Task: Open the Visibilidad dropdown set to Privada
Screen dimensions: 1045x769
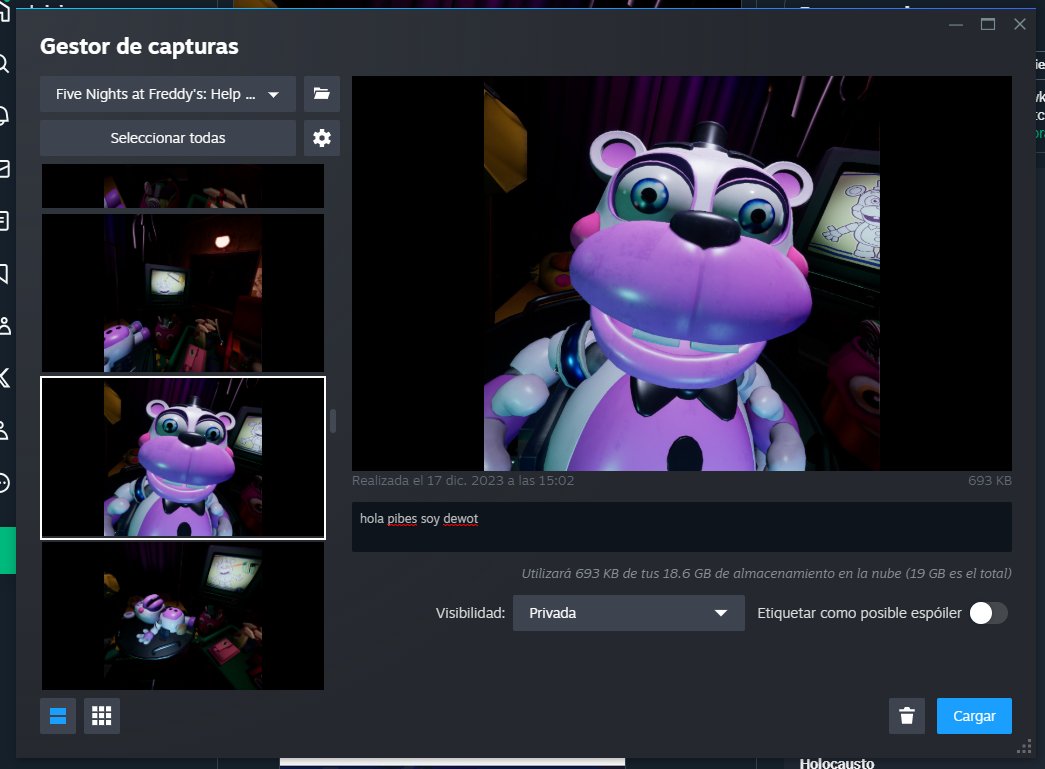Action: [628, 613]
